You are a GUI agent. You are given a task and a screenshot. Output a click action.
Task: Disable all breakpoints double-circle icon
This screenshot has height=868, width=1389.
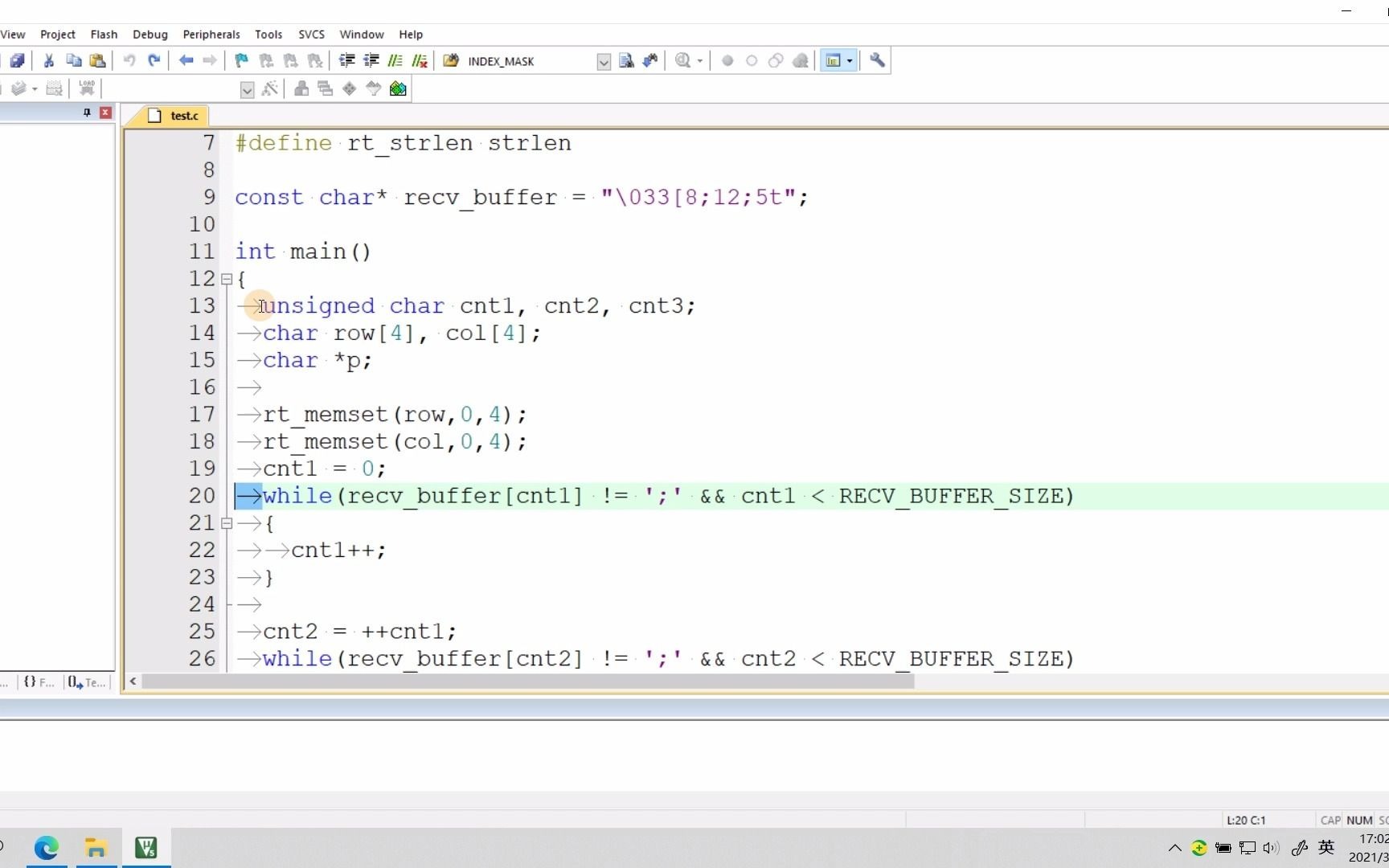point(776,60)
